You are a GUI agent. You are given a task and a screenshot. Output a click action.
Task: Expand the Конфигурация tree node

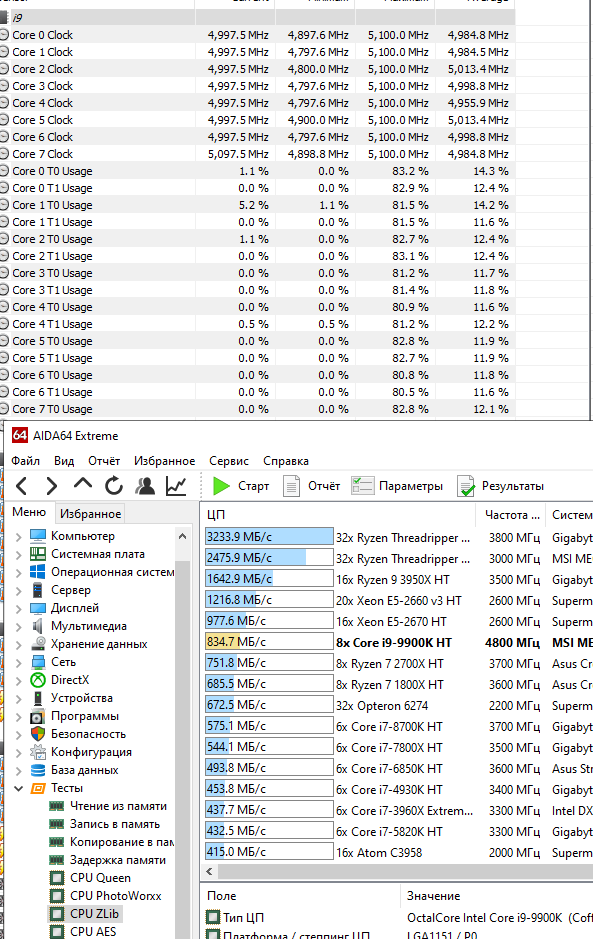(19, 752)
